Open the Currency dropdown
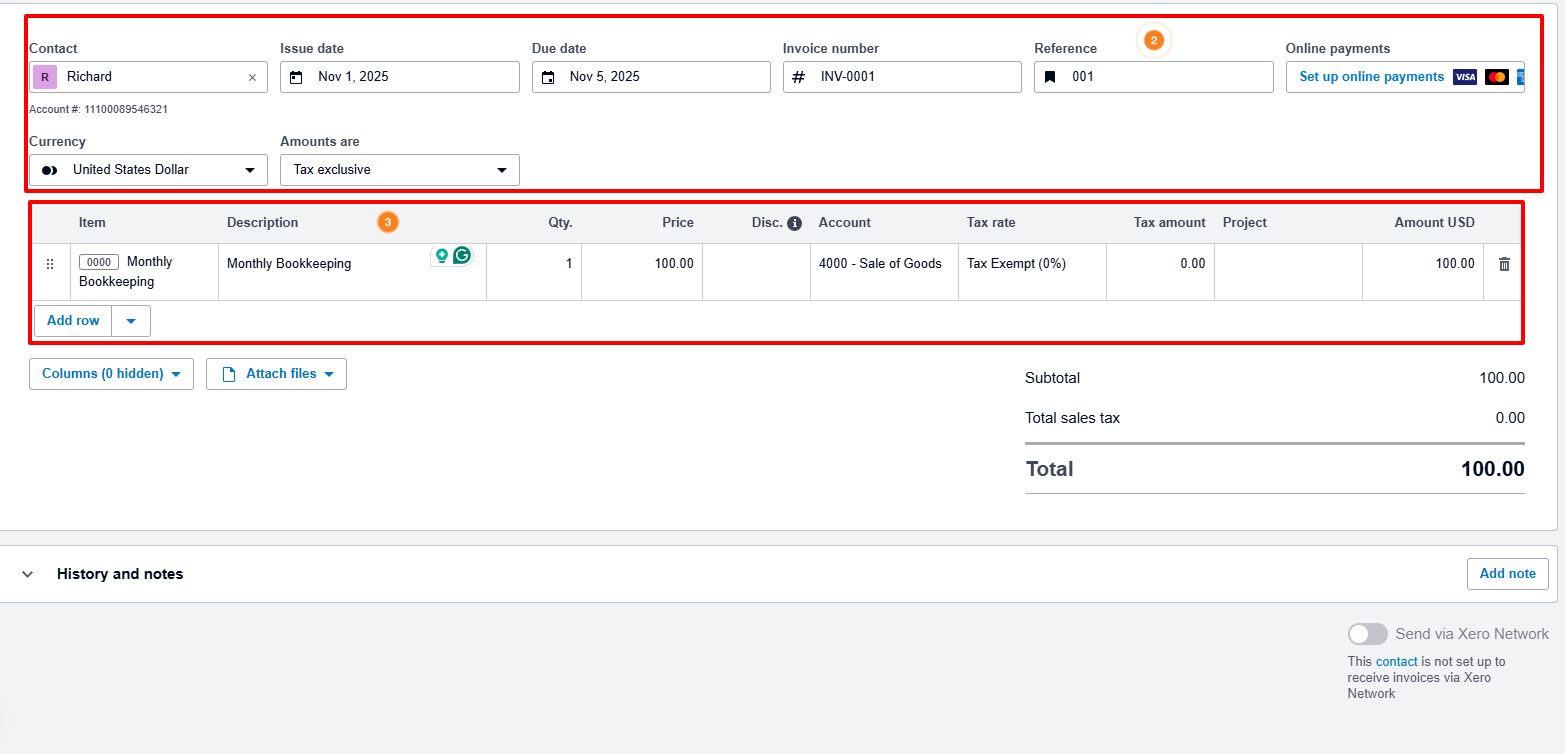The height and width of the screenshot is (754, 1565). pos(249,170)
